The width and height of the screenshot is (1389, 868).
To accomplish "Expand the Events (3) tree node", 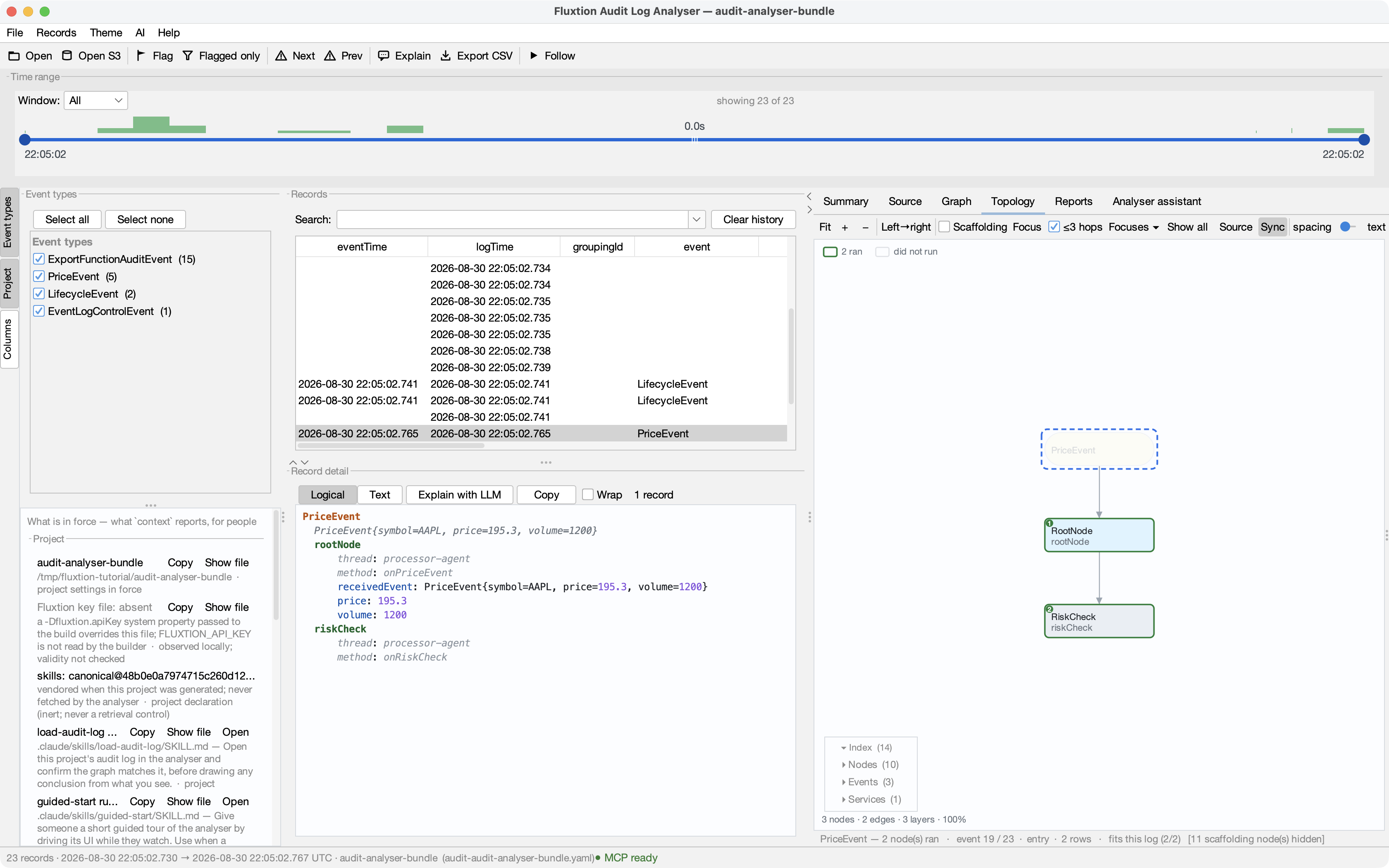I will tap(843, 782).
